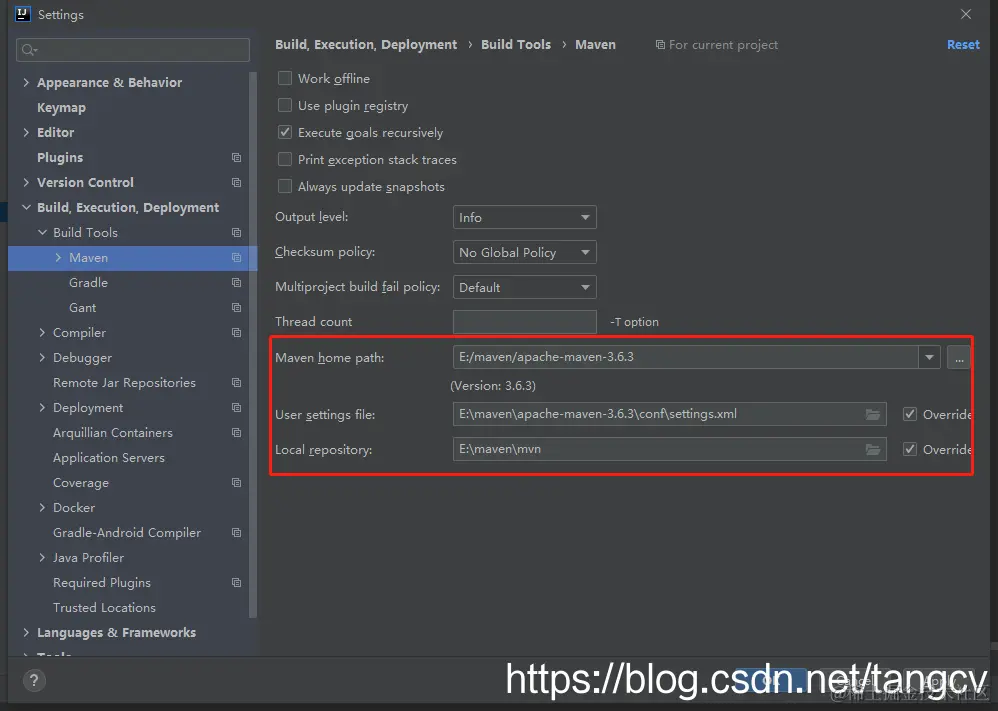
Task: Click the Maven home path browse button
Action: pyautogui.click(x=959, y=357)
